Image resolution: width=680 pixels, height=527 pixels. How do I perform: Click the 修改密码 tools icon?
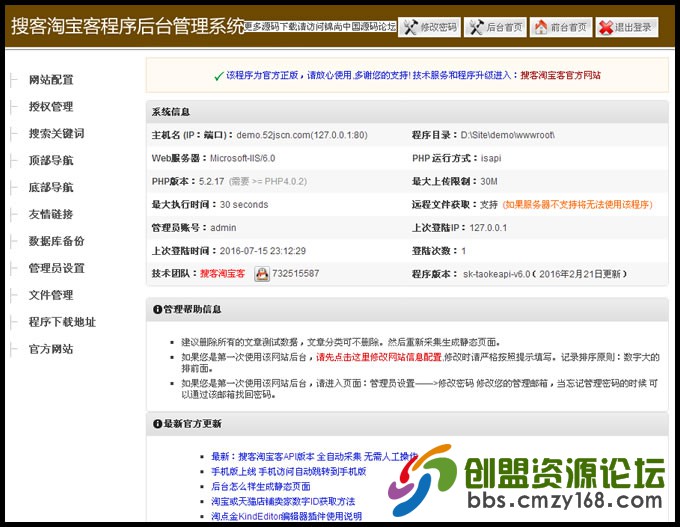tap(410, 27)
